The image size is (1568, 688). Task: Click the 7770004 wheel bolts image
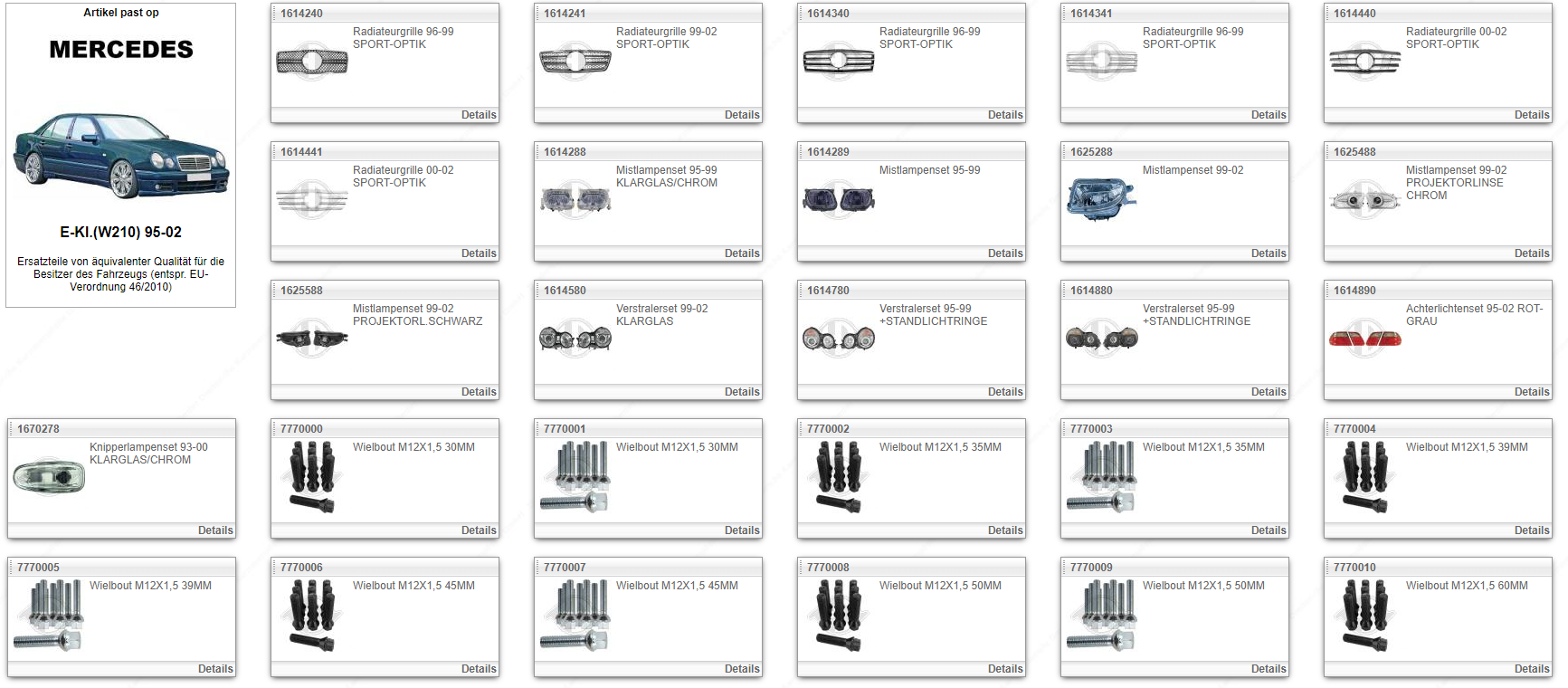1366,477
